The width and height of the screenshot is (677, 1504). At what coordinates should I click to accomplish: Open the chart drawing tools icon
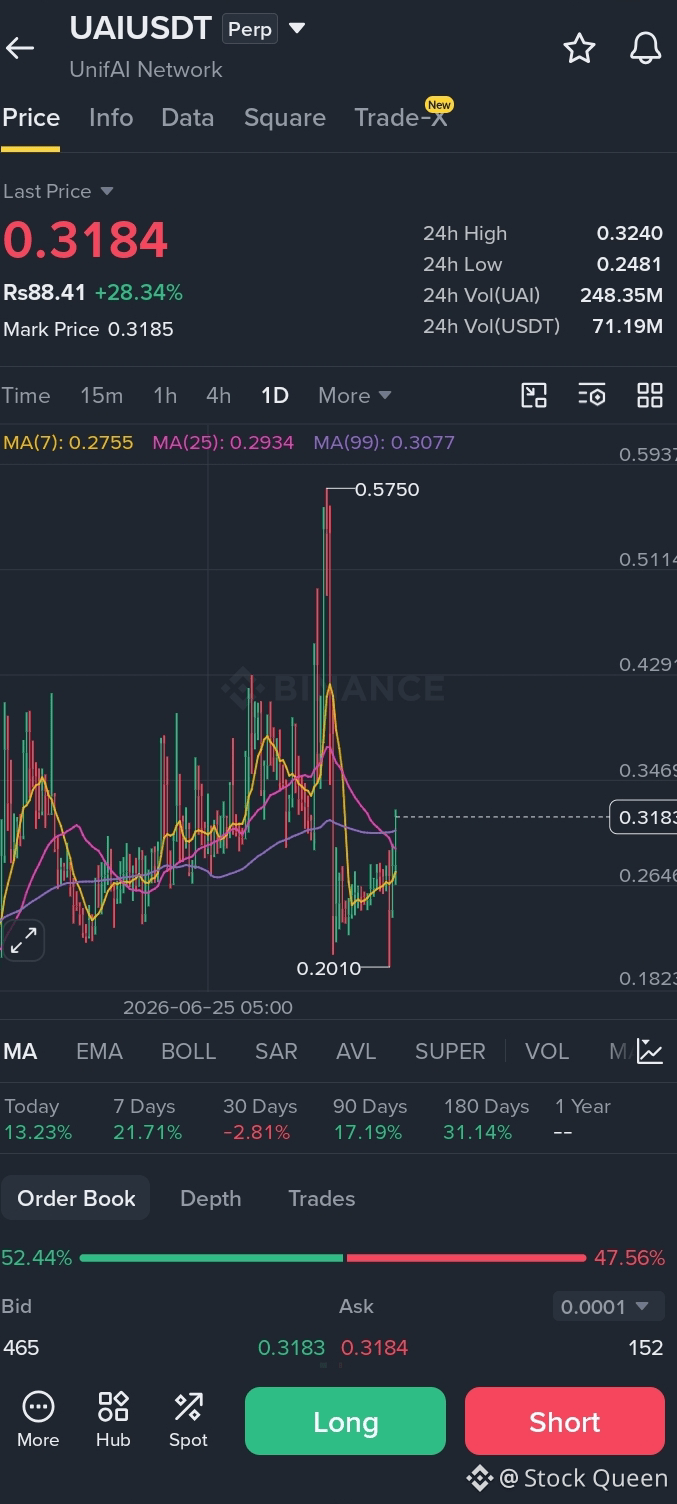pos(534,395)
